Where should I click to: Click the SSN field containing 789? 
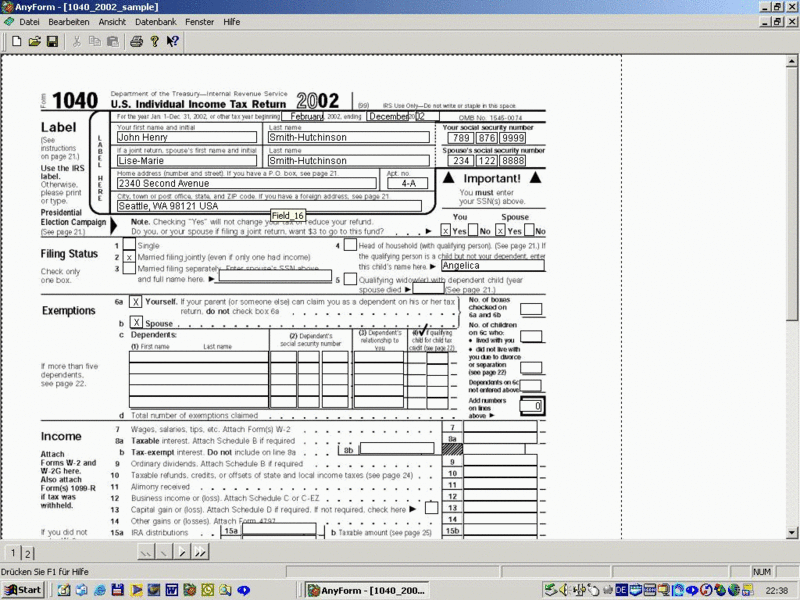[x=461, y=138]
